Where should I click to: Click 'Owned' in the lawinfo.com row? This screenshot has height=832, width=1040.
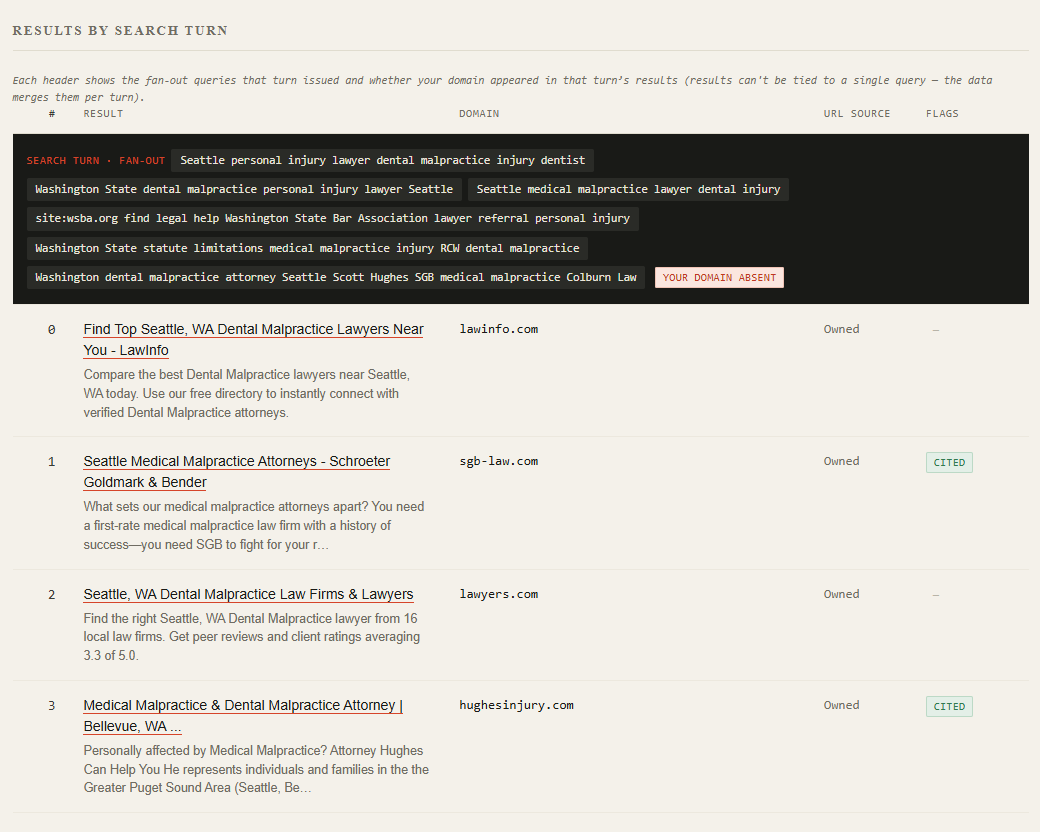click(842, 329)
